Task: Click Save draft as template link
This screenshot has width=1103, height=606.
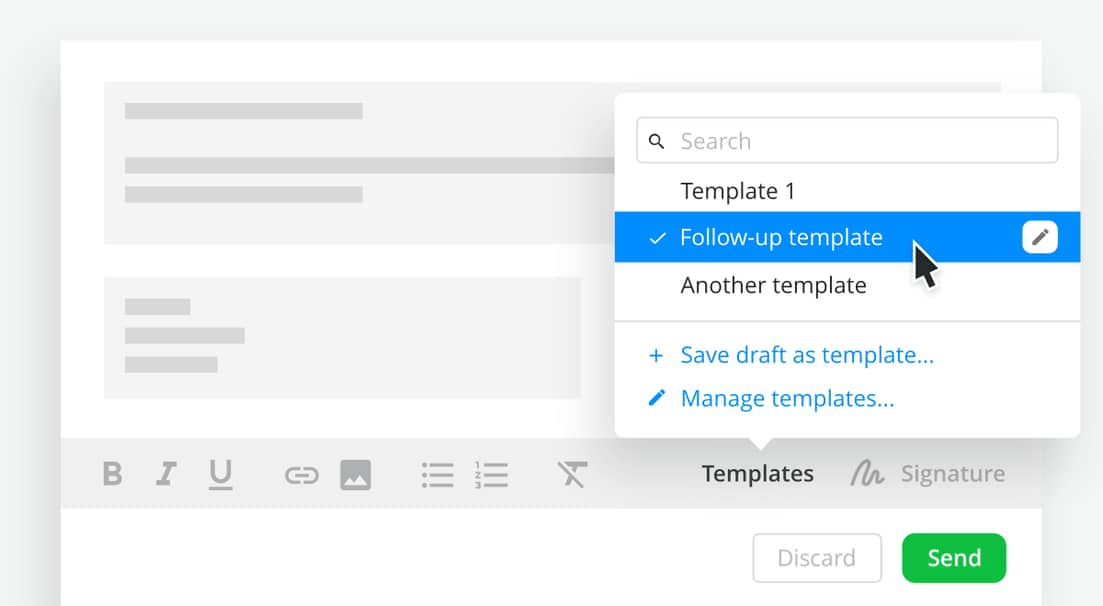Action: coord(806,355)
